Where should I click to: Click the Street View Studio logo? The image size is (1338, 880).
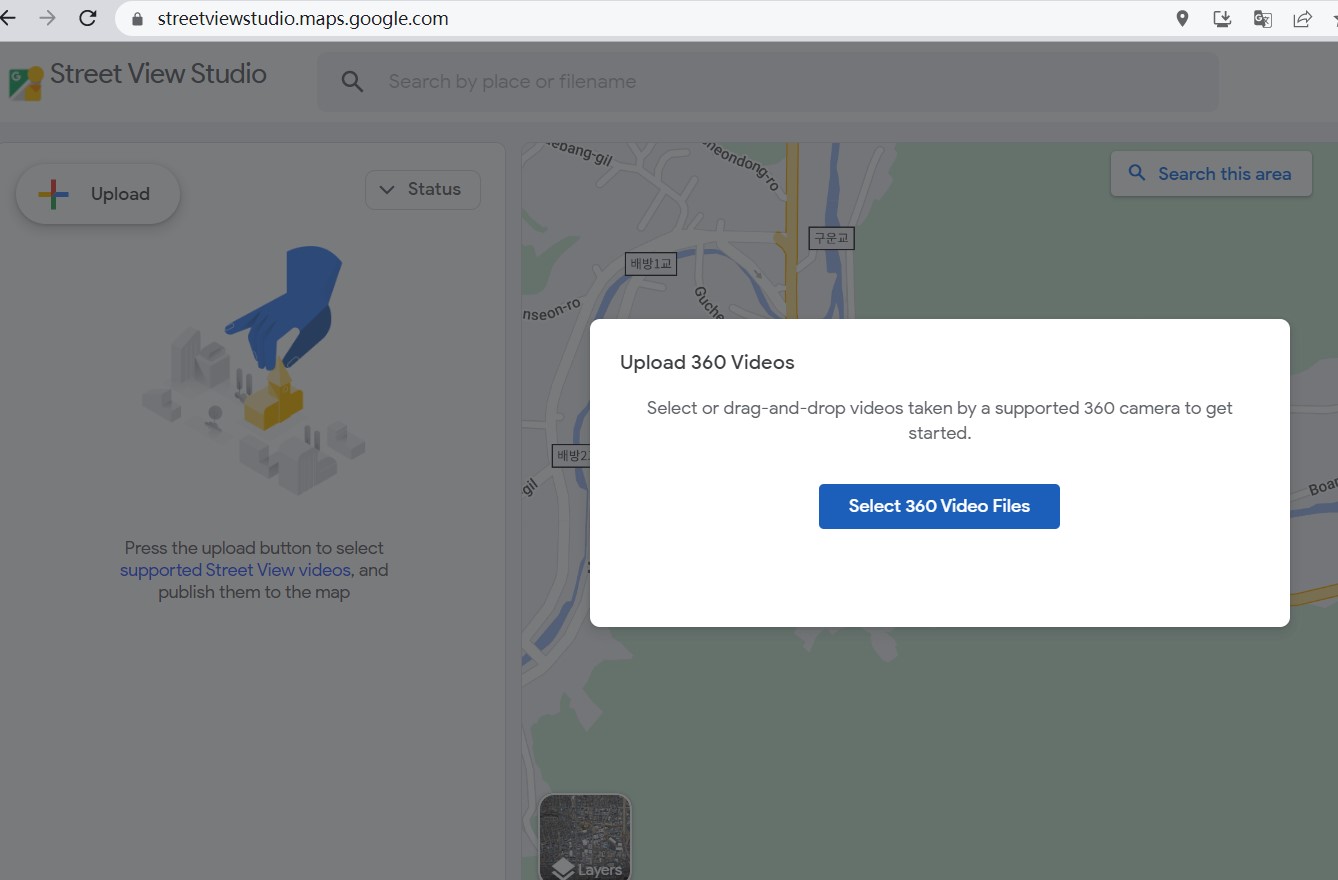pyautogui.click(x=26, y=83)
